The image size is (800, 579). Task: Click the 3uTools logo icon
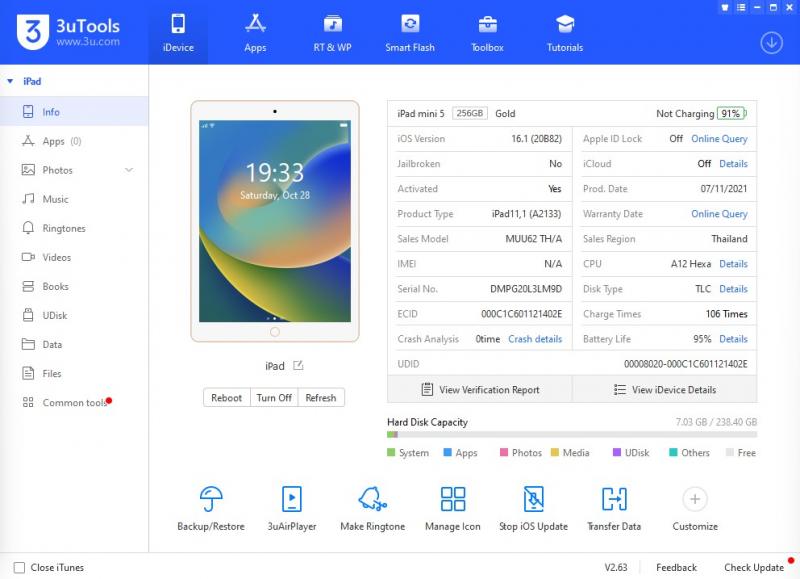[33, 32]
